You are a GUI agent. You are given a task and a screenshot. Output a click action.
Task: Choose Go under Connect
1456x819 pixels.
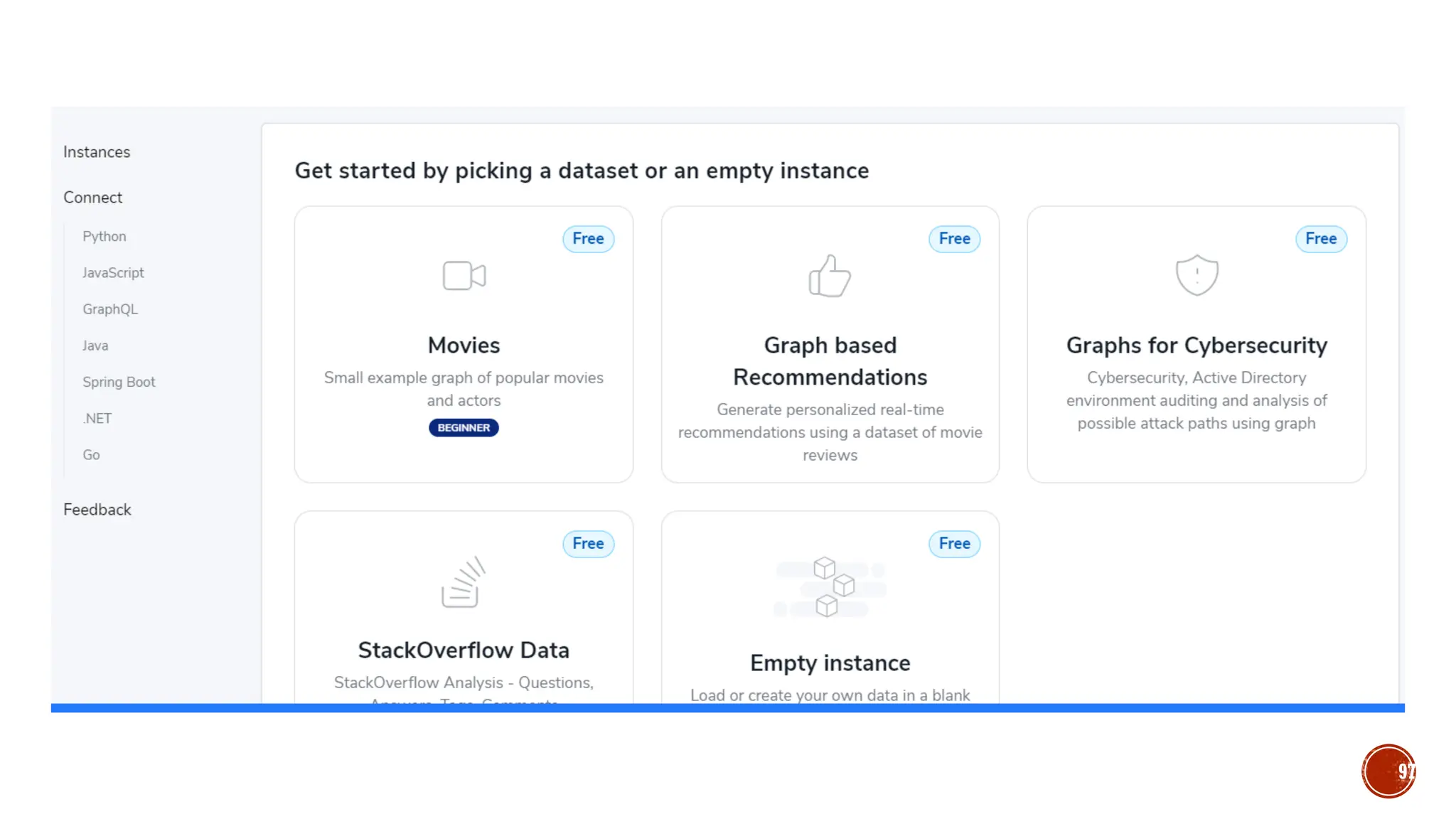tap(91, 455)
